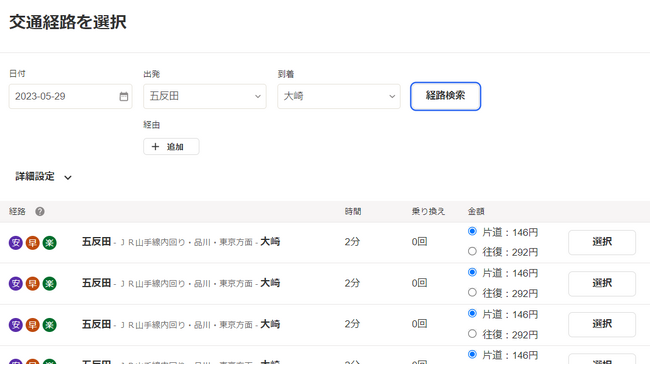Open the 出発 station dropdown showing 五反田

coord(205,96)
